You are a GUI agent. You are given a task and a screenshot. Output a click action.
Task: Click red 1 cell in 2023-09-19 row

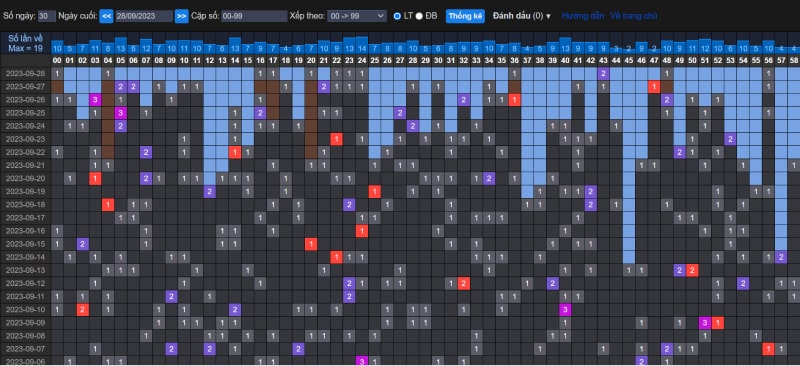click(x=374, y=191)
